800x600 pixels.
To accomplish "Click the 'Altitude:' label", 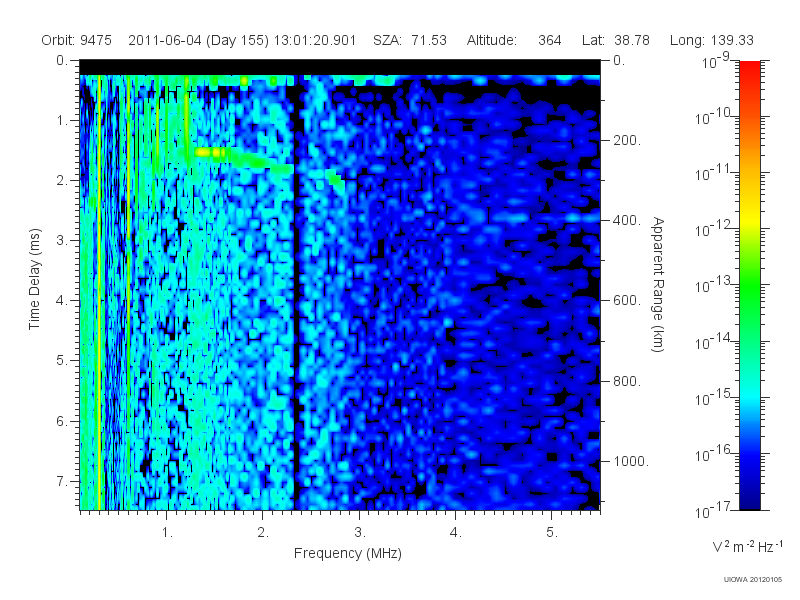I will (492, 40).
